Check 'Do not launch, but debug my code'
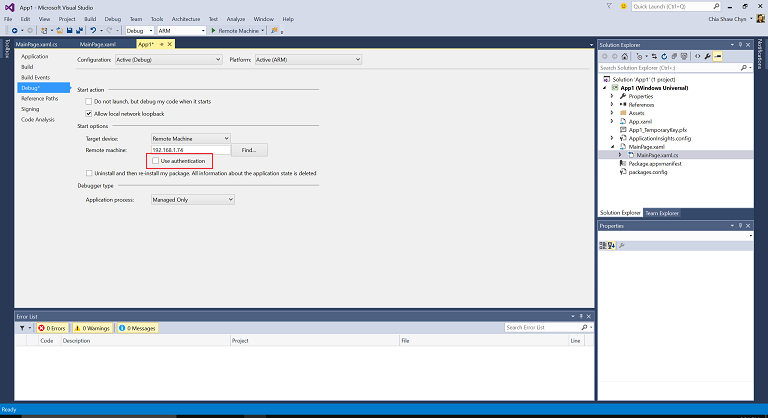 [89, 101]
